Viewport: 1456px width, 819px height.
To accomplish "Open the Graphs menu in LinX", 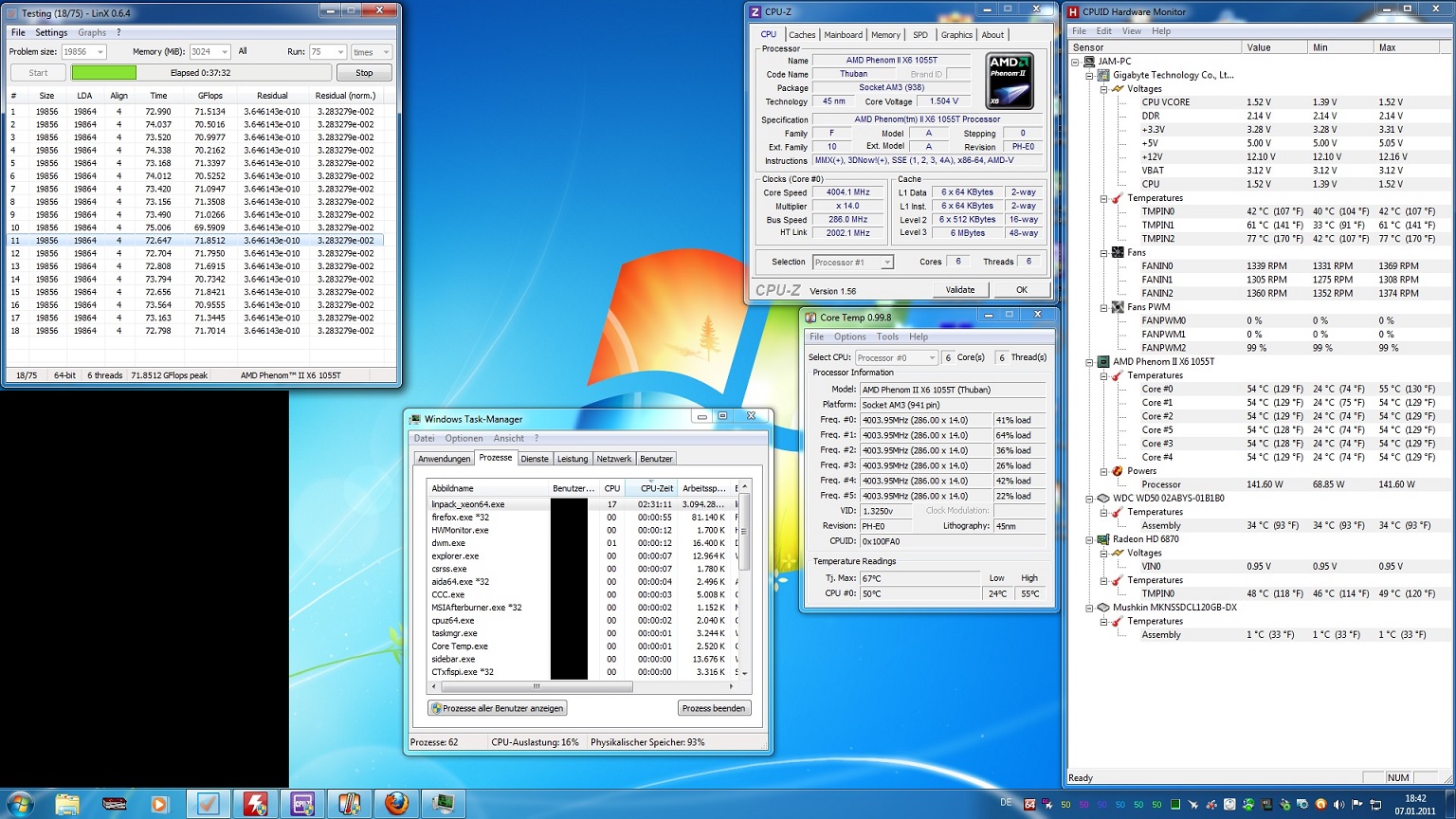I will pyautogui.click(x=92, y=32).
